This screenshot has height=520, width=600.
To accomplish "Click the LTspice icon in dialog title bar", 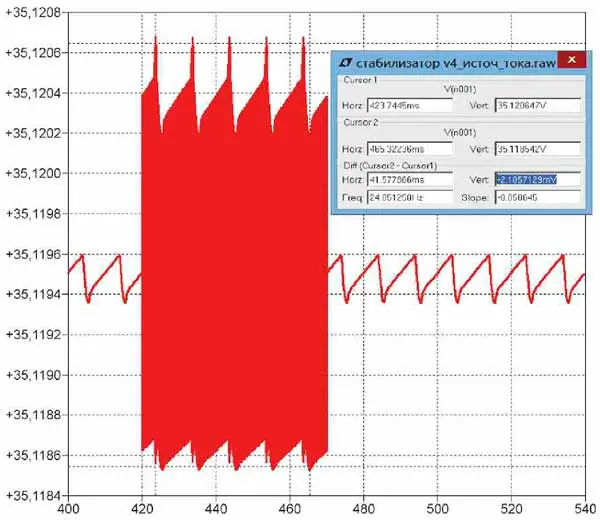I will point(343,61).
